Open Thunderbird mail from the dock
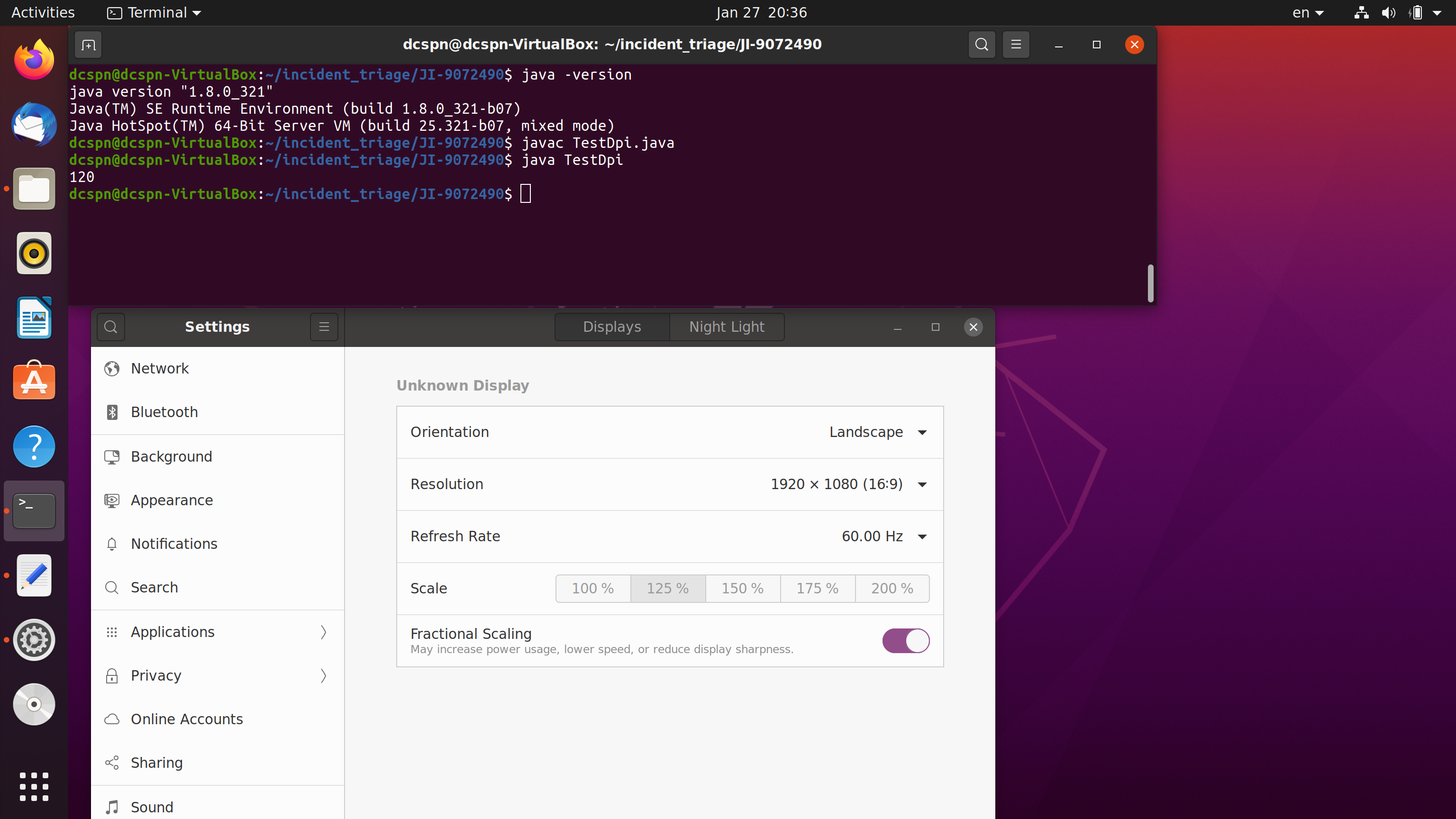Viewport: 1456px width, 819px height. pos(34,124)
